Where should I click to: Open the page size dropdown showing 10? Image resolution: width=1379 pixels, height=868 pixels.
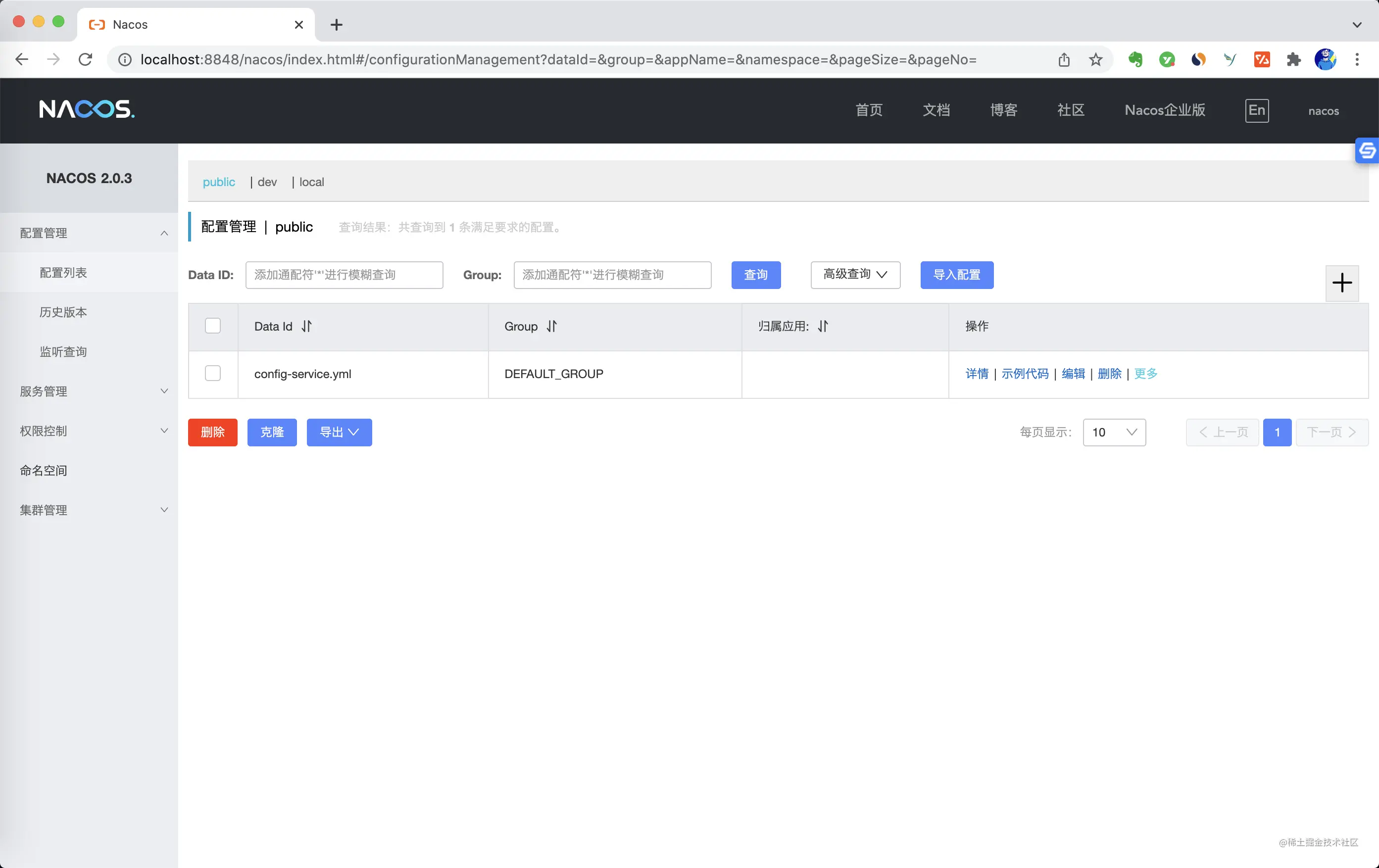click(1114, 433)
